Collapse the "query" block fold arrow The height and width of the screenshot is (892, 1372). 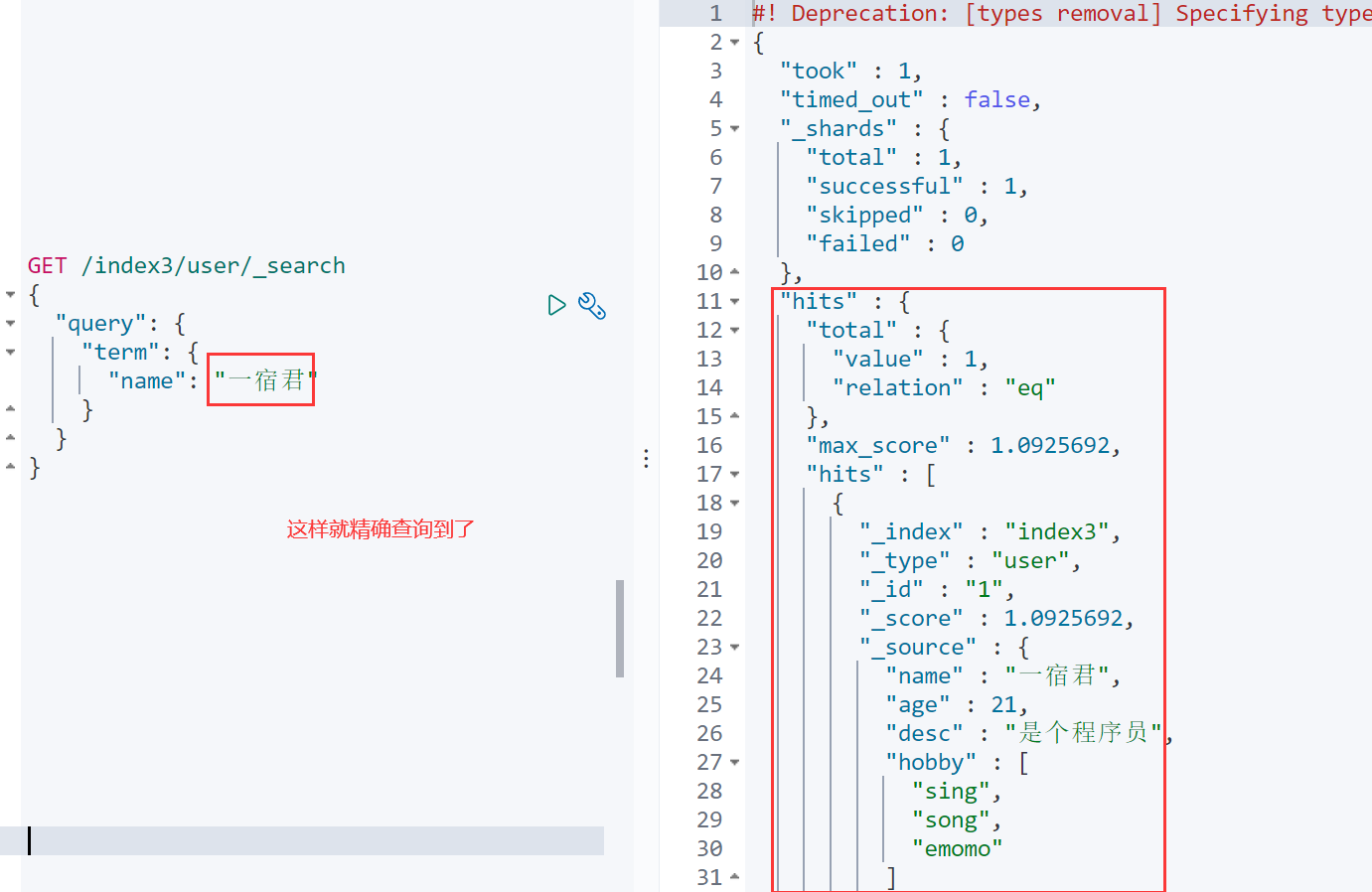pyautogui.click(x=10, y=323)
